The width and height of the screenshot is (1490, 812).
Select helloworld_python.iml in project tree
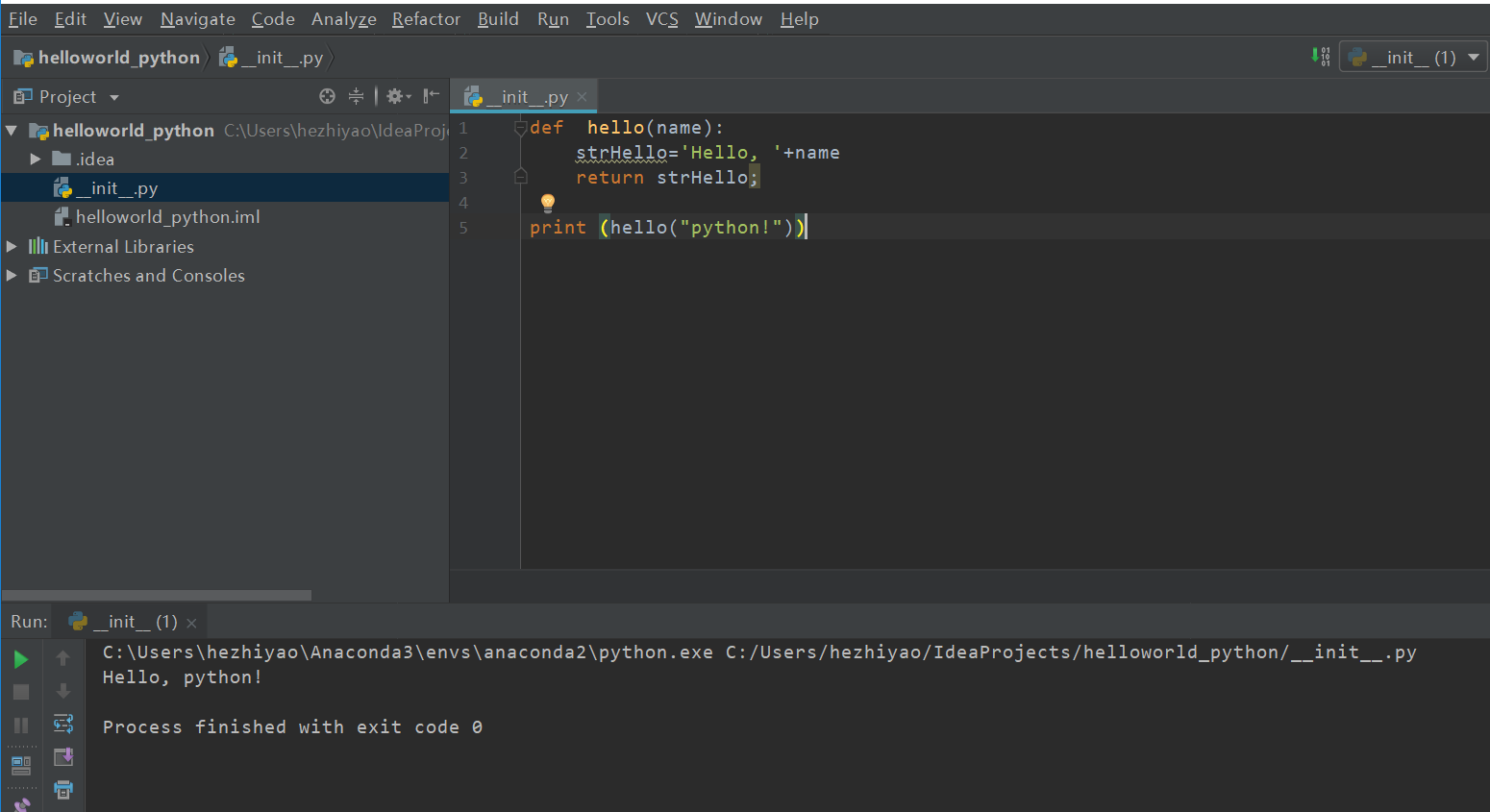click(225, 217)
